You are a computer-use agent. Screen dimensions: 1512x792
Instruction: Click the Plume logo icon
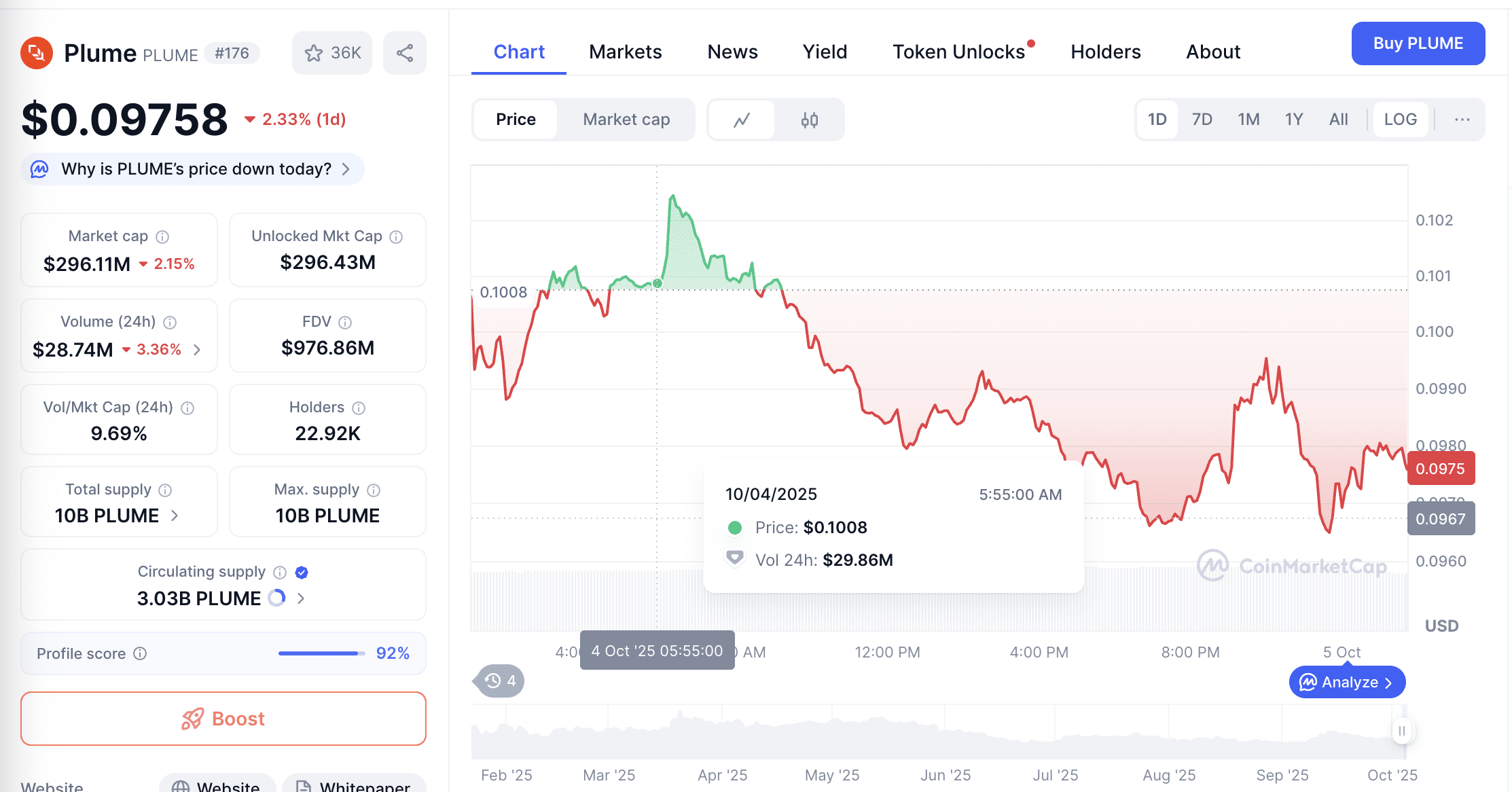point(37,53)
